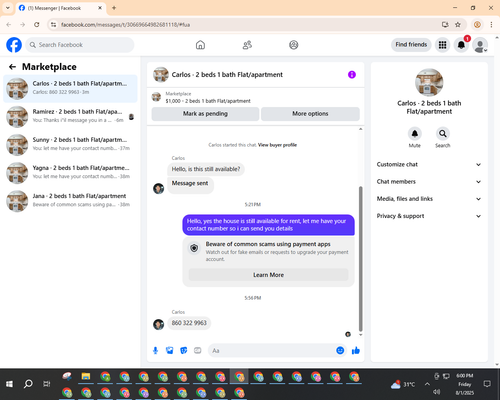
Task: Click the page reload button
Action: (37, 25)
